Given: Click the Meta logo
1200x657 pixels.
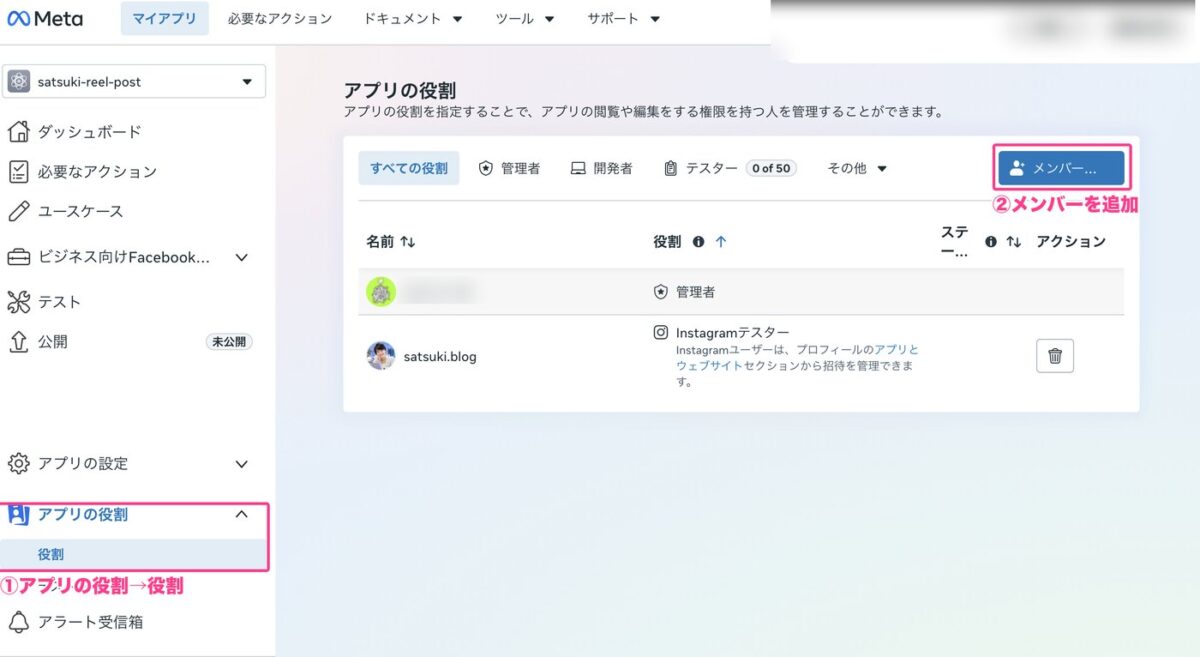Looking at the screenshot, I should click(x=45, y=19).
